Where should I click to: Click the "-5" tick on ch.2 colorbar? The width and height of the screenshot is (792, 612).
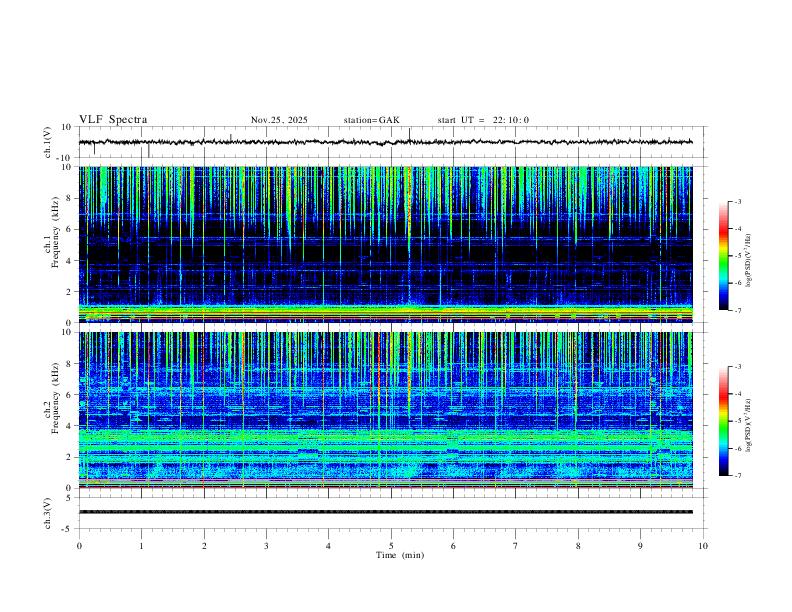pos(737,421)
